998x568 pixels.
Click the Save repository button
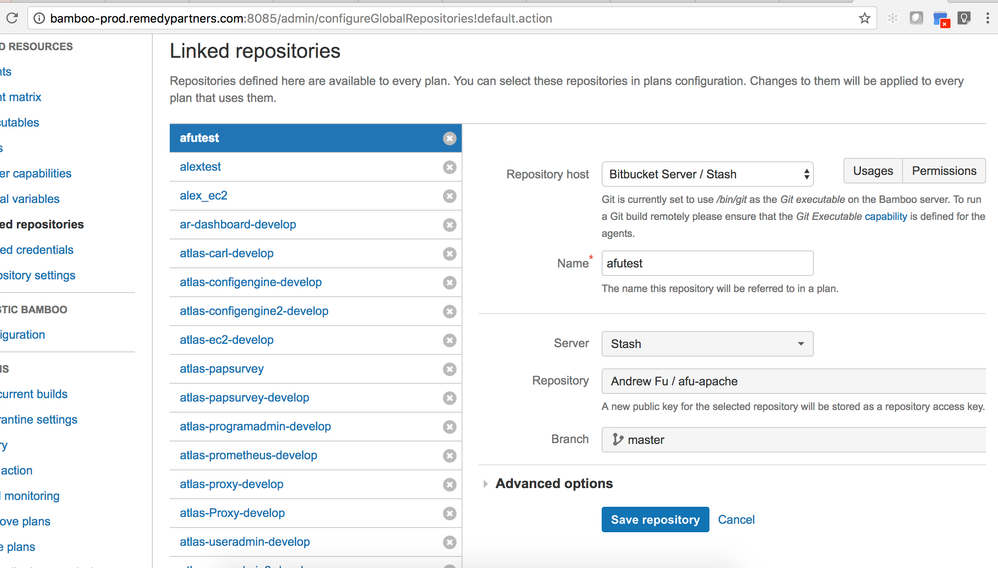tap(655, 520)
